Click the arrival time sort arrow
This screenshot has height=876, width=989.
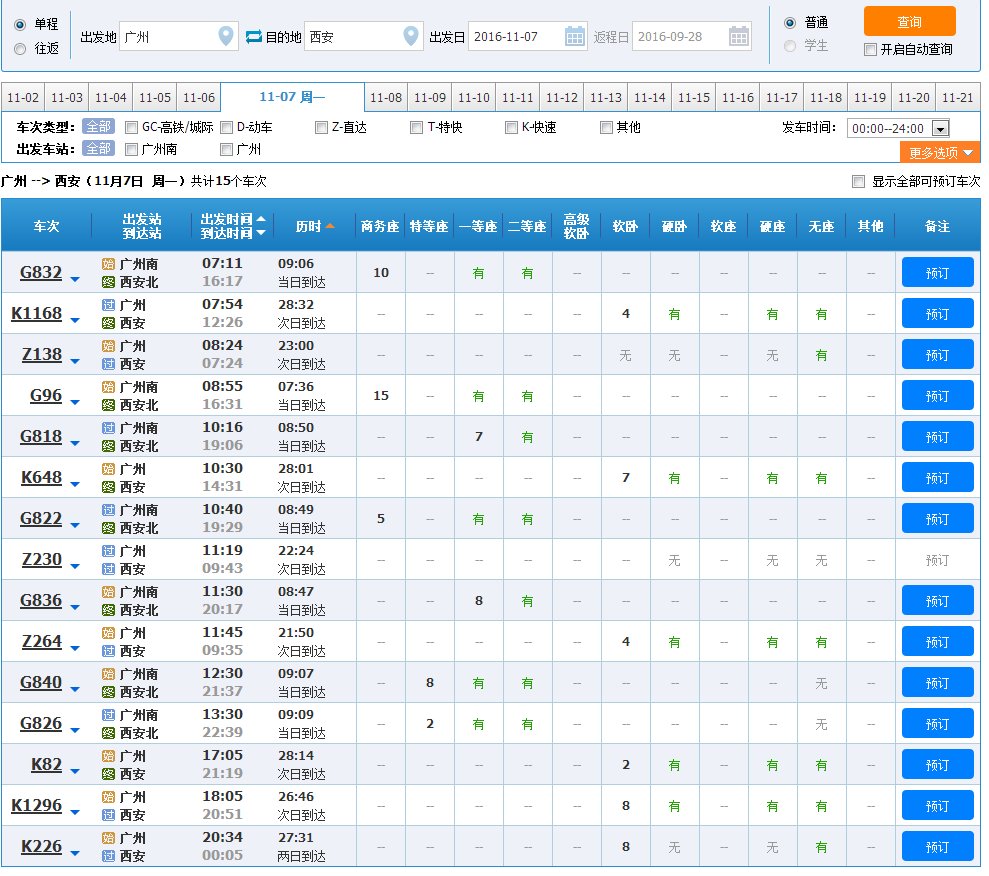[261, 232]
